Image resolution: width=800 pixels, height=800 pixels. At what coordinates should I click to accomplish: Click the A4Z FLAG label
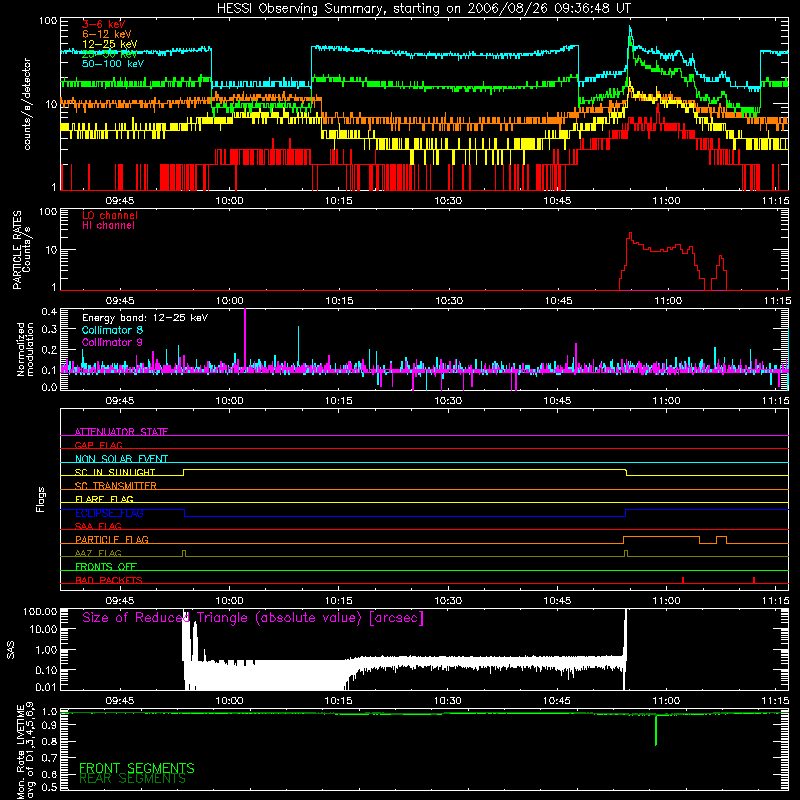[x=98, y=553]
